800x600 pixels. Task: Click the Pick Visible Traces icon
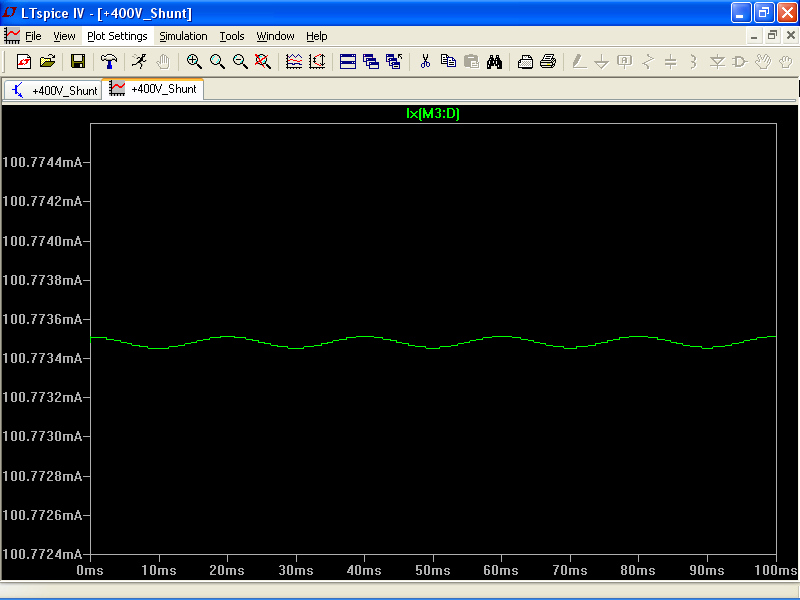294,62
